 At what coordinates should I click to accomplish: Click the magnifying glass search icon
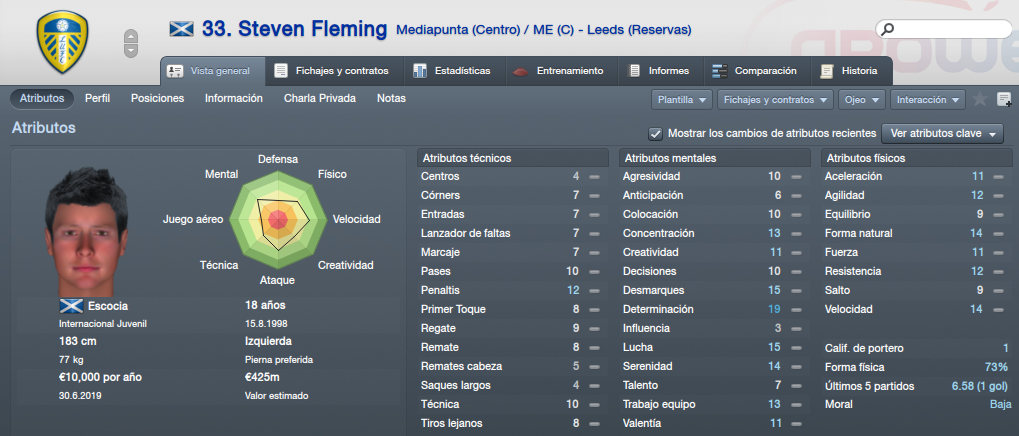click(887, 29)
